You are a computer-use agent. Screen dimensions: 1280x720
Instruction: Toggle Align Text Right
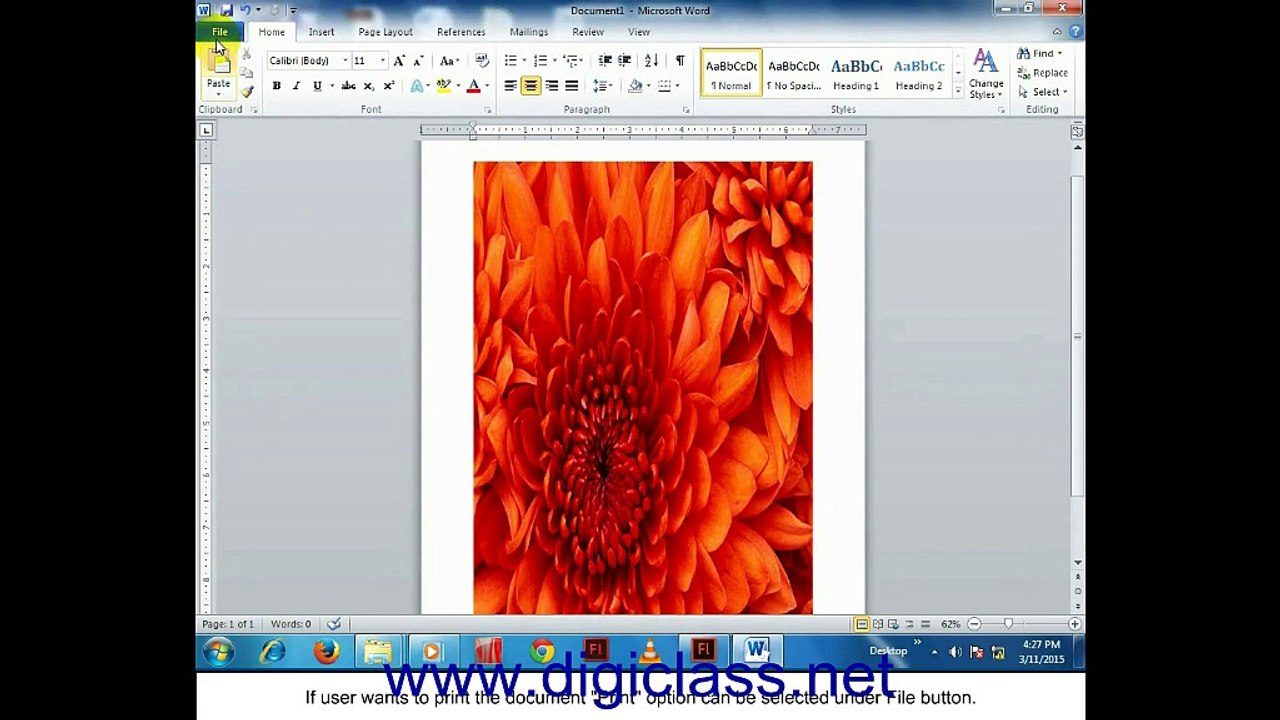point(551,86)
